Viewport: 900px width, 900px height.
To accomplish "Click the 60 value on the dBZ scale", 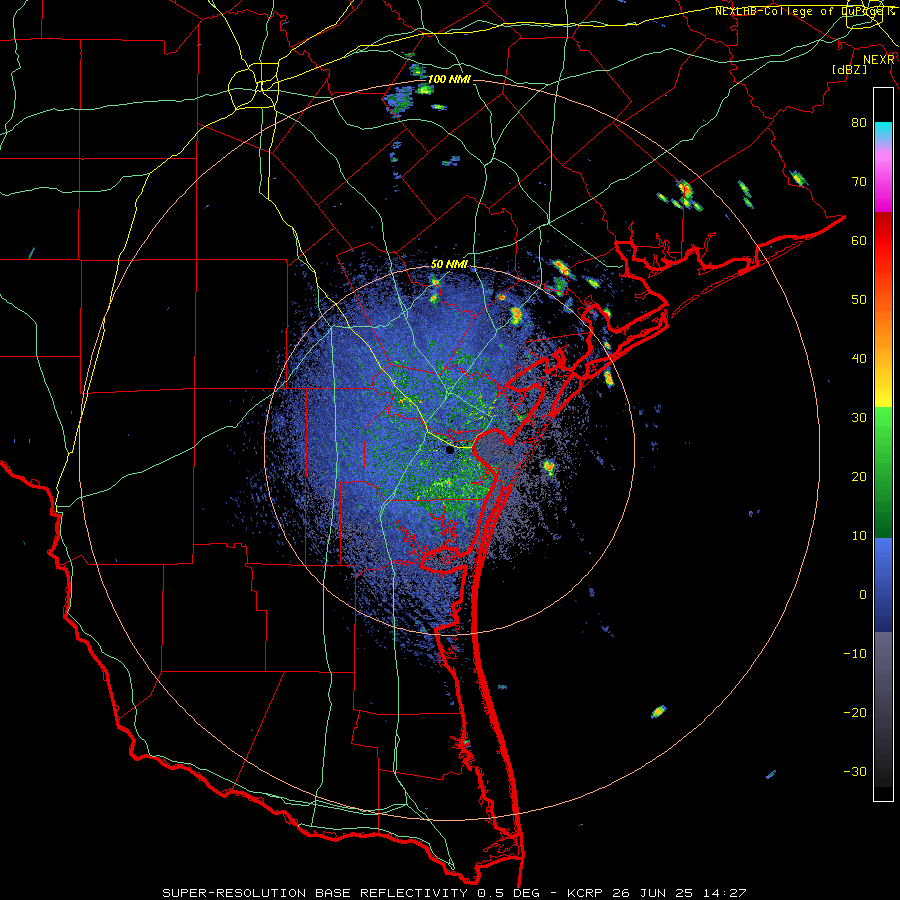I will tap(859, 240).
